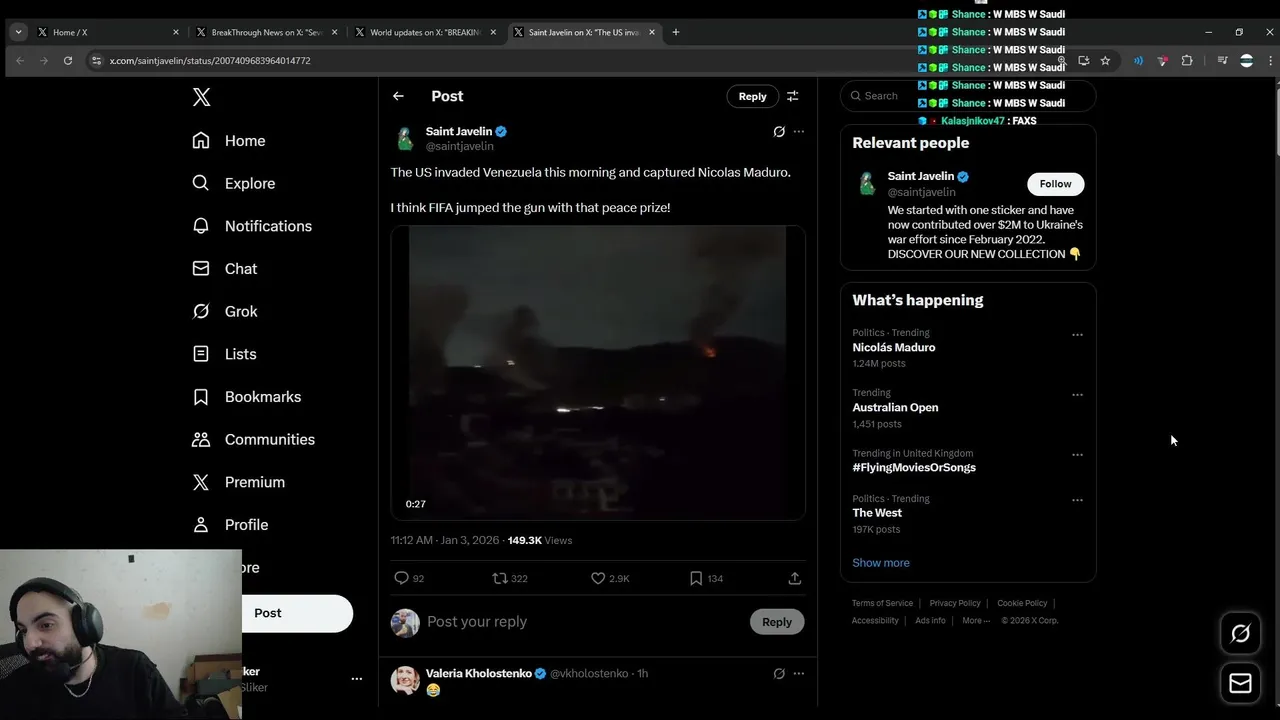Click the Home bell-house icon

point(201,140)
